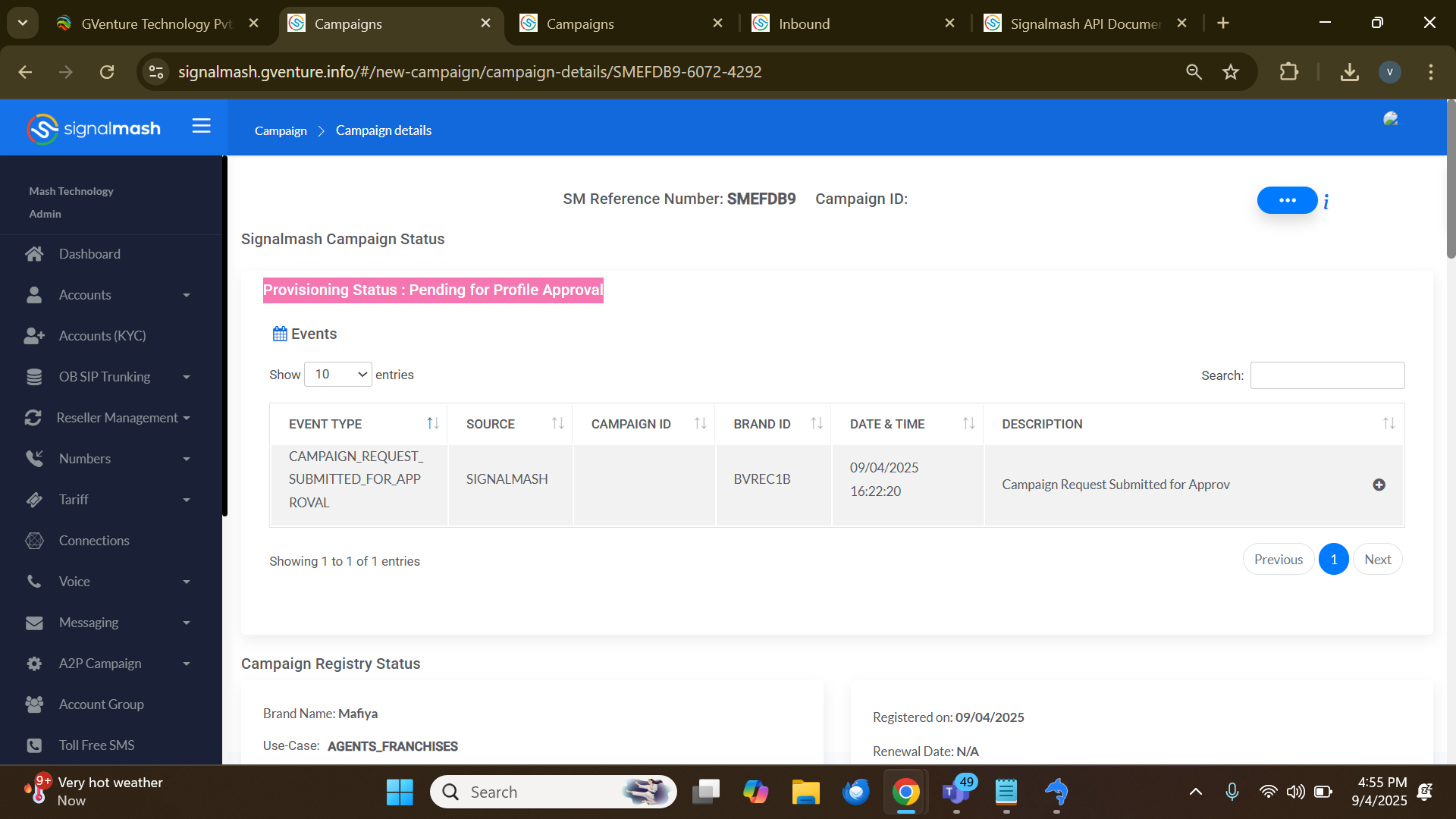Sort table by BRAND ID column

point(816,423)
